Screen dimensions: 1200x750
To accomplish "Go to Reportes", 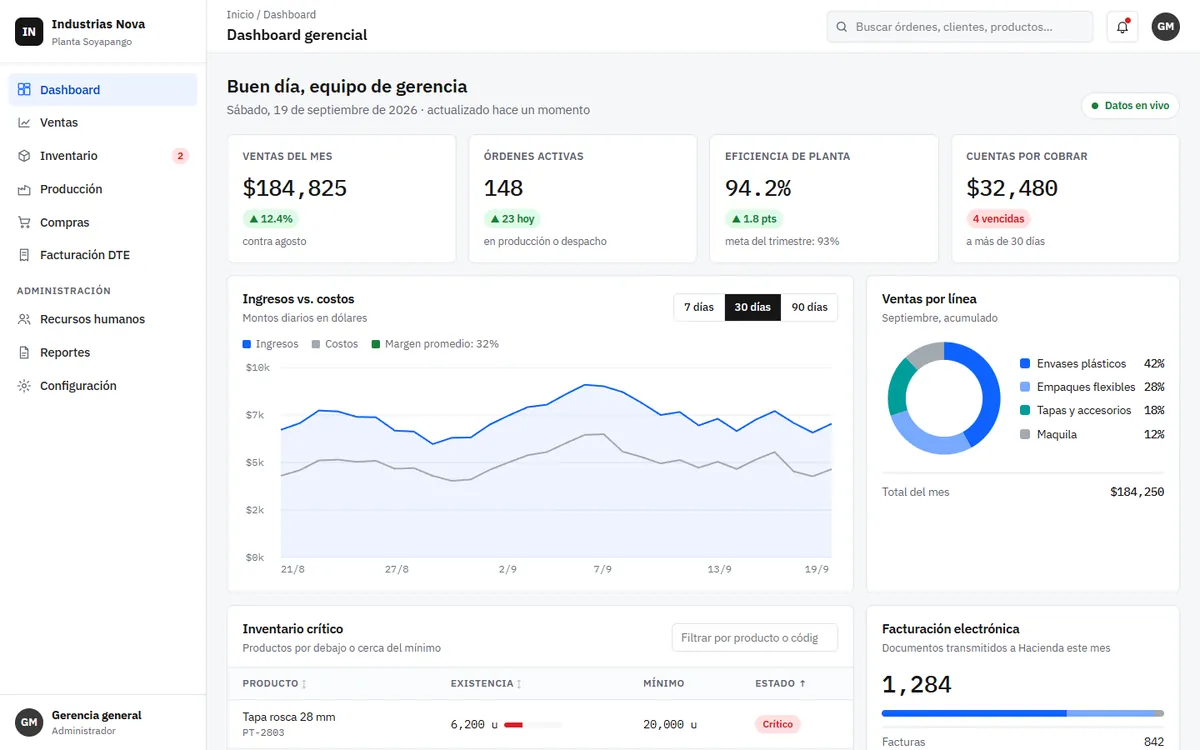I will click(103, 352).
